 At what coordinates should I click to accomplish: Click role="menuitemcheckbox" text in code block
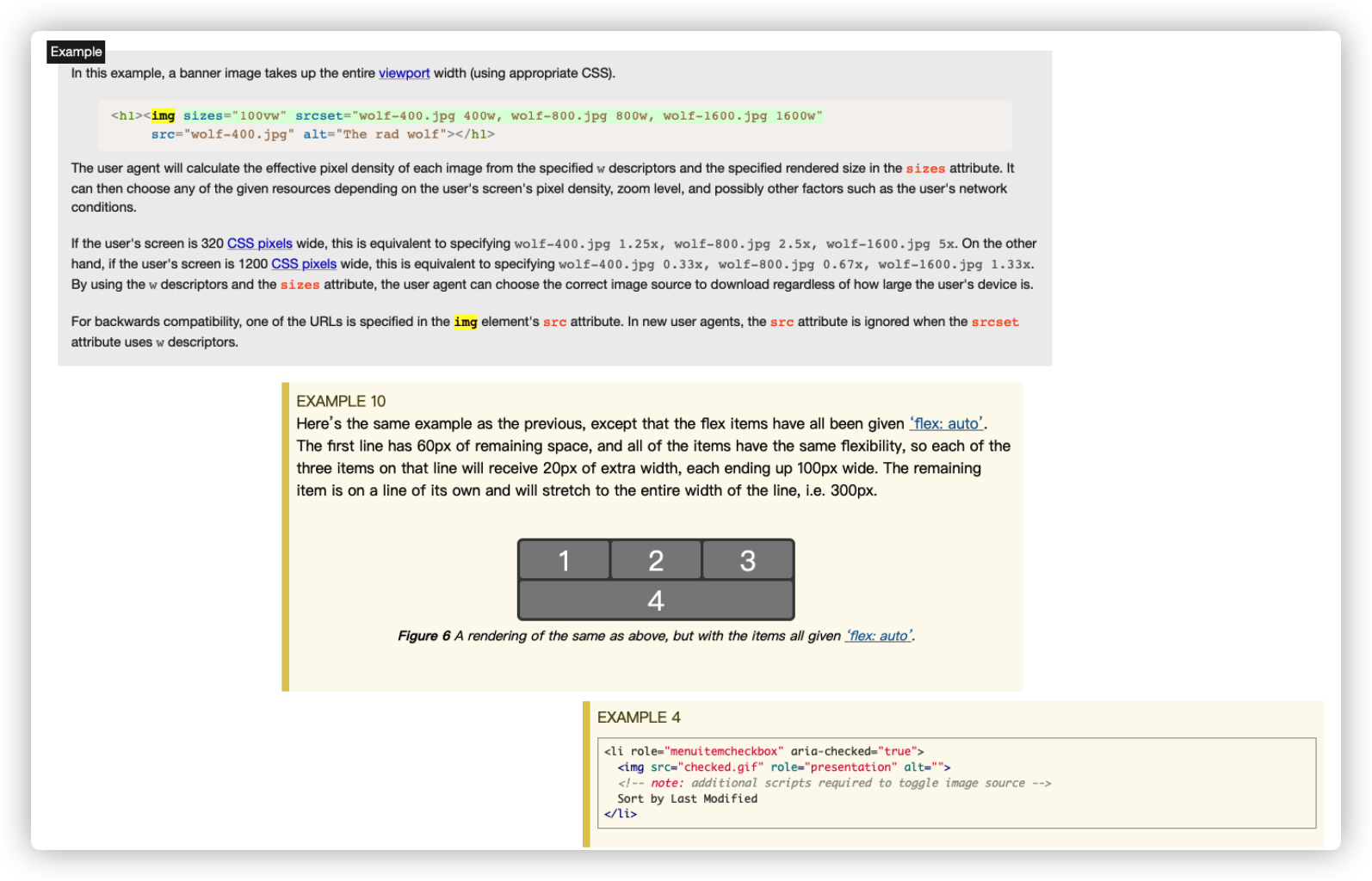(x=708, y=751)
